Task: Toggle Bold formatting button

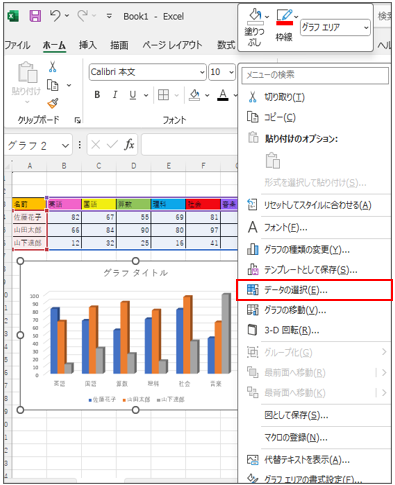Action: click(x=97, y=95)
